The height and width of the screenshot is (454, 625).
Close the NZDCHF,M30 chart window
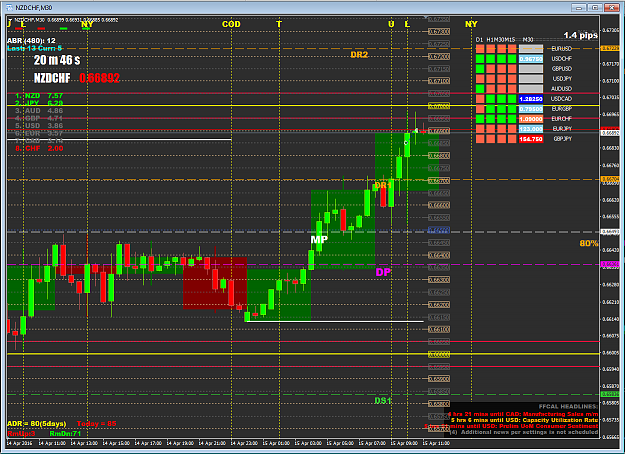click(x=611, y=8)
